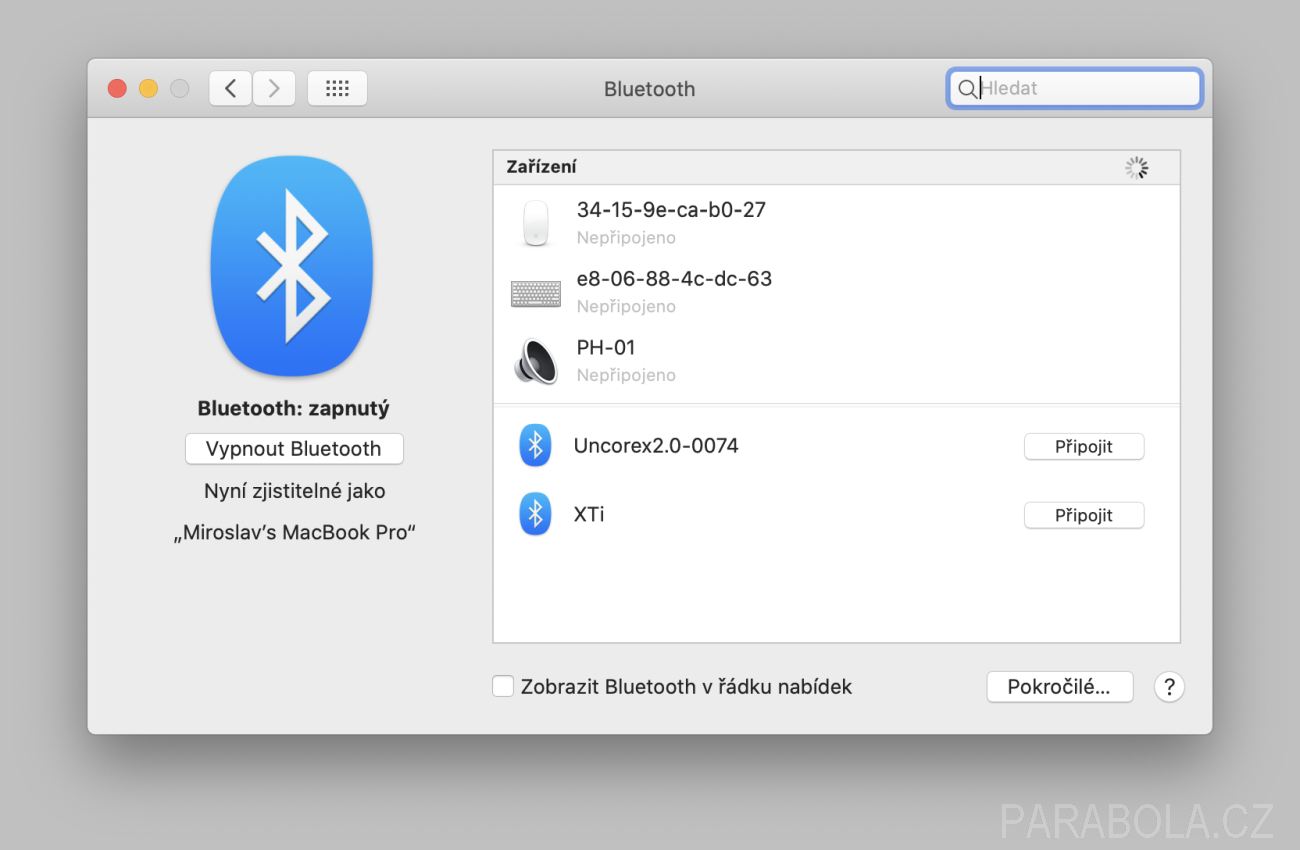Select the Uncorex2.0-0074 device name
This screenshot has height=850, width=1300.
click(656, 446)
